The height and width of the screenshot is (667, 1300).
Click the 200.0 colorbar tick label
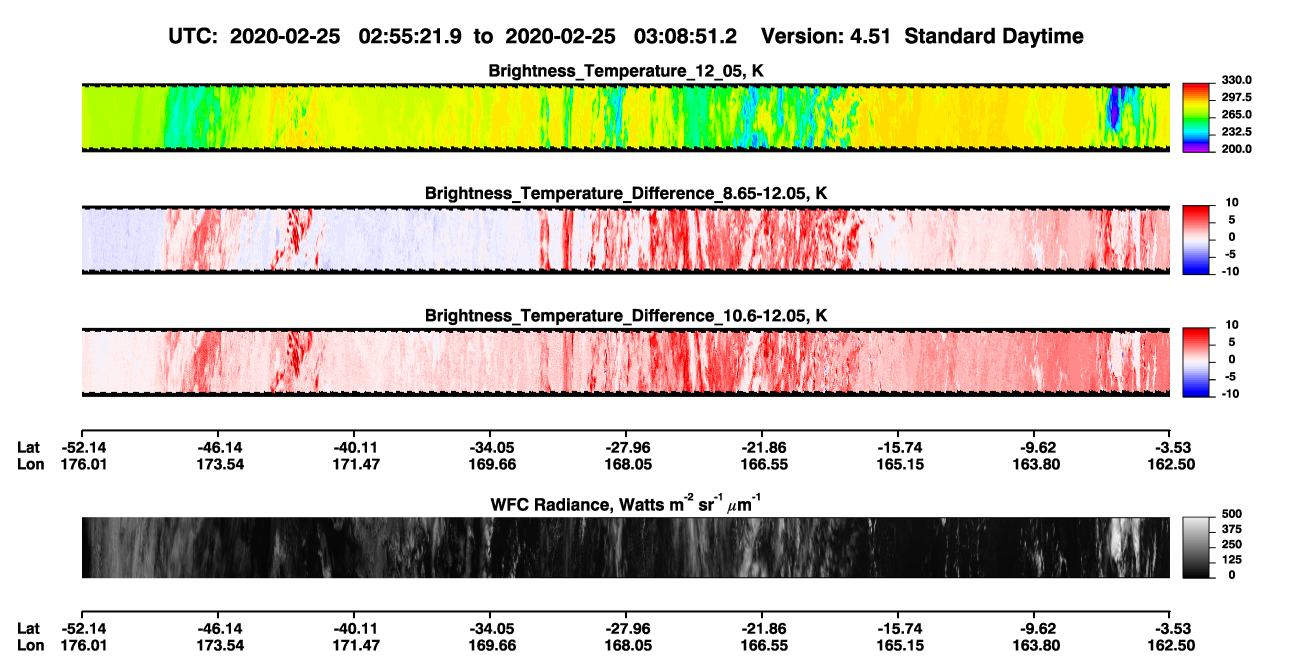(1235, 148)
